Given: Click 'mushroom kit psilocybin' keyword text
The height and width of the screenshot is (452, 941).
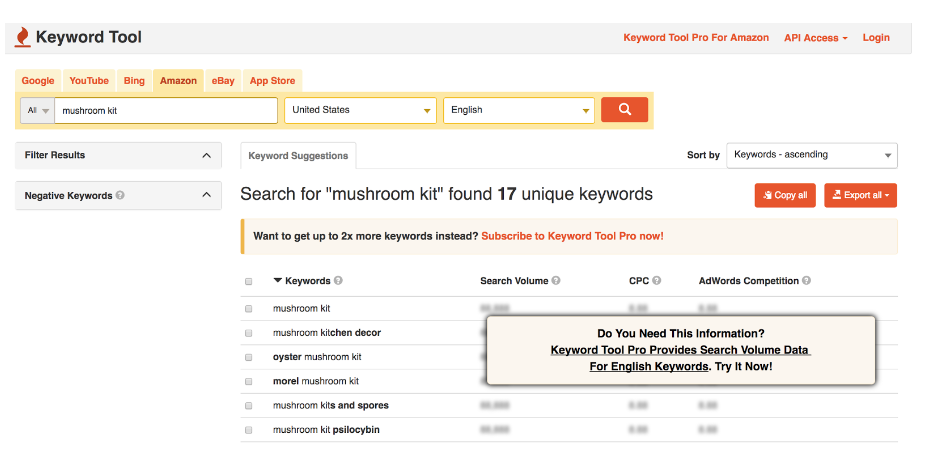Looking at the screenshot, I should coord(326,430).
